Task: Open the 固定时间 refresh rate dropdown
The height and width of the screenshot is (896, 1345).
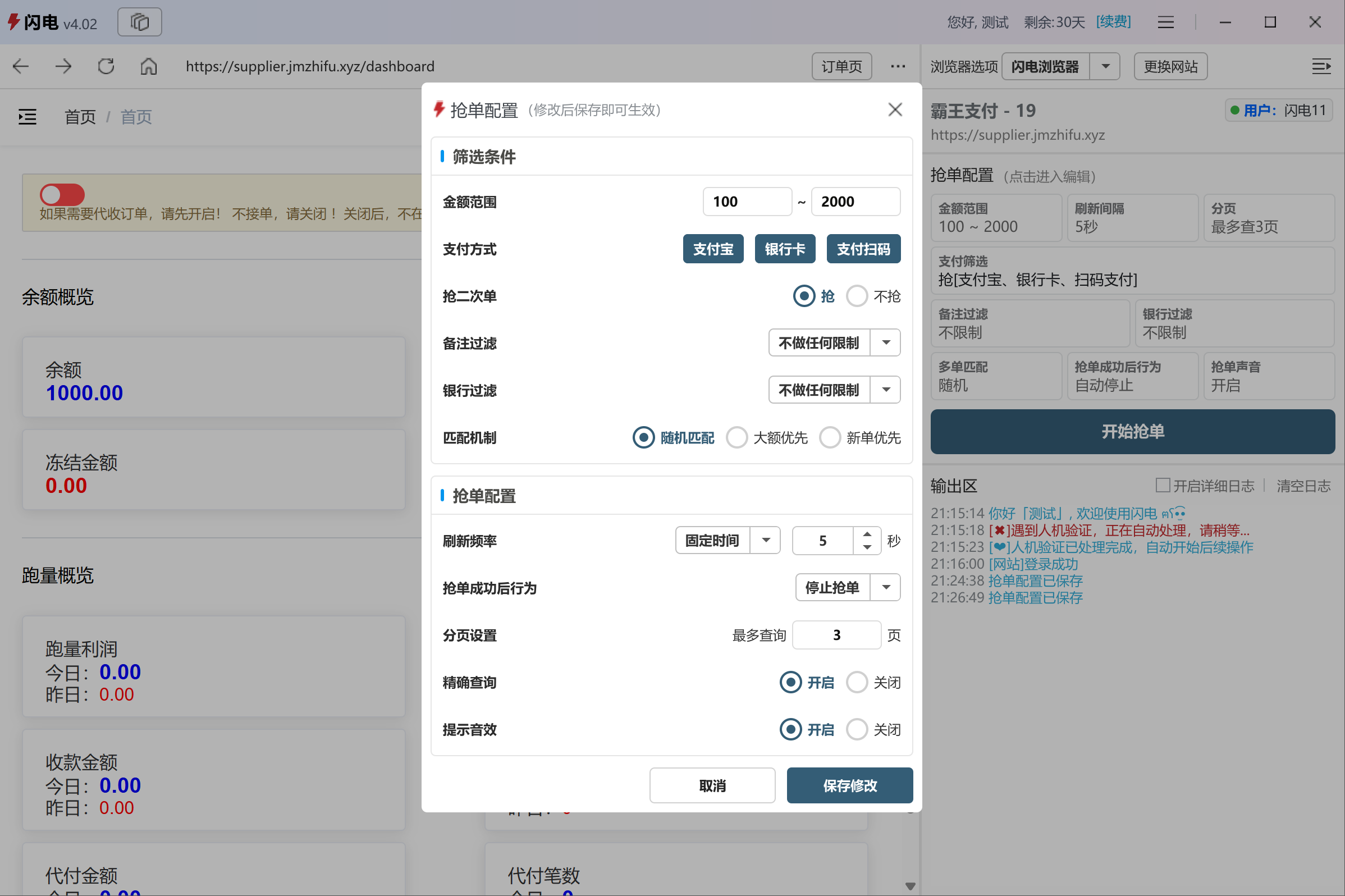Action: [766, 540]
